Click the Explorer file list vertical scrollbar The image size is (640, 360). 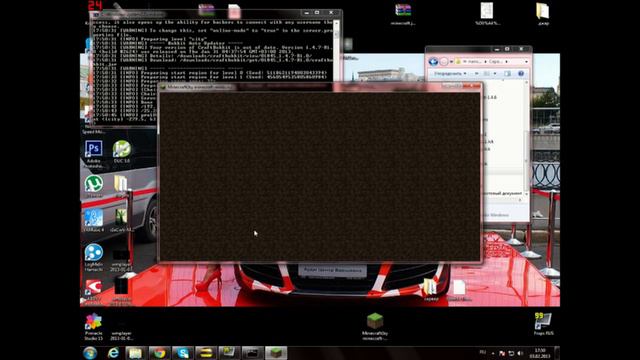pos(526,138)
